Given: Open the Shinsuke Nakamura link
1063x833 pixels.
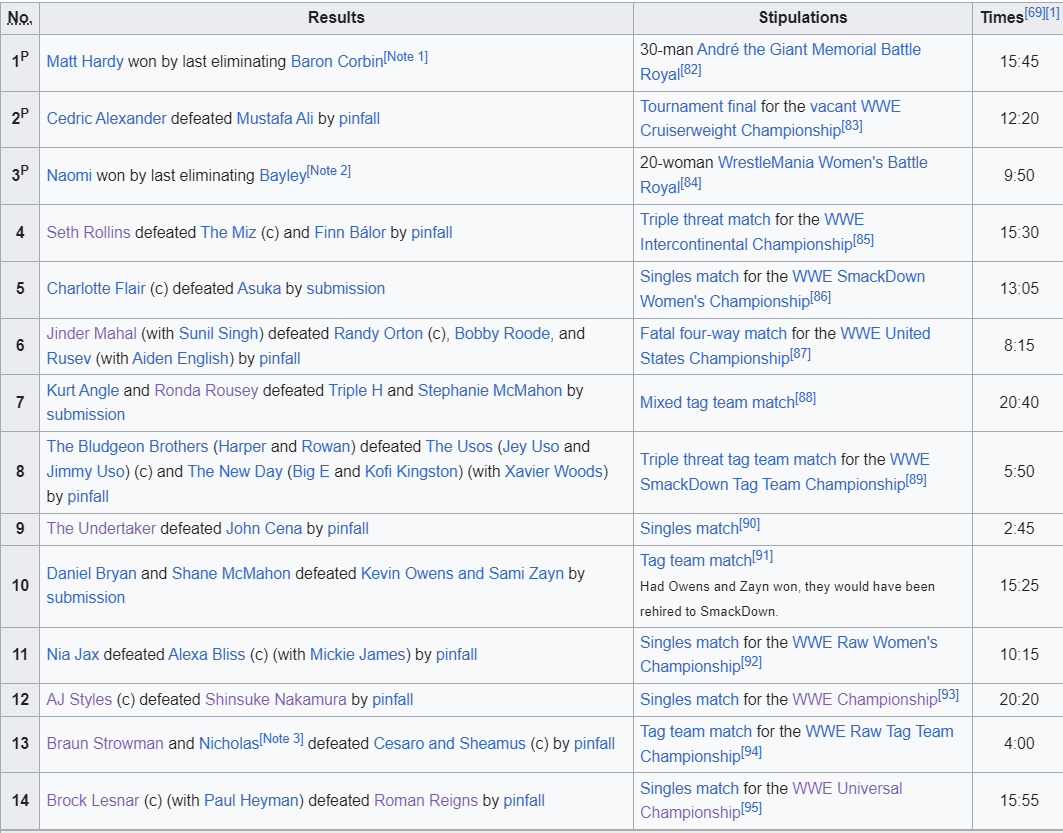Looking at the screenshot, I should [276, 700].
